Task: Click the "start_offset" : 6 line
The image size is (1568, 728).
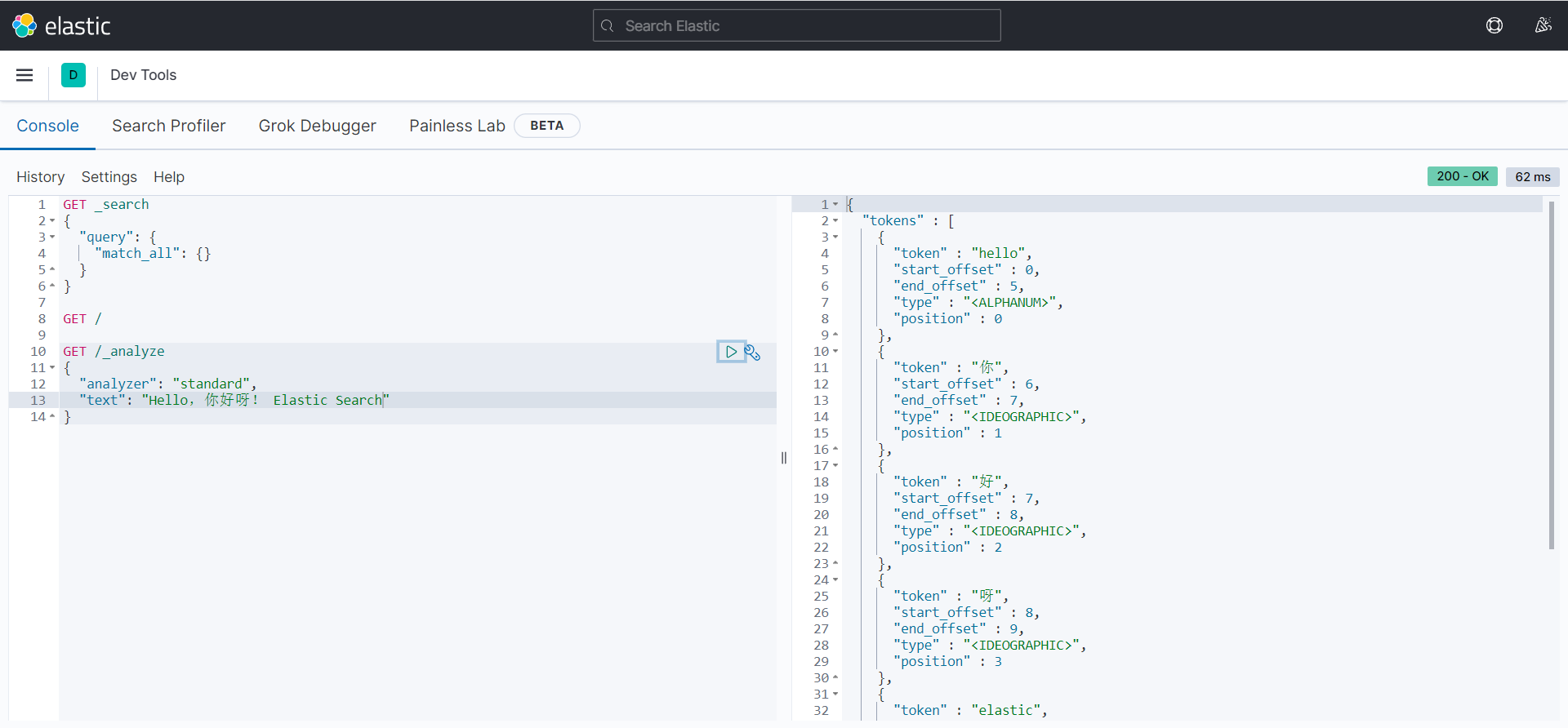Action: tap(967, 384)
